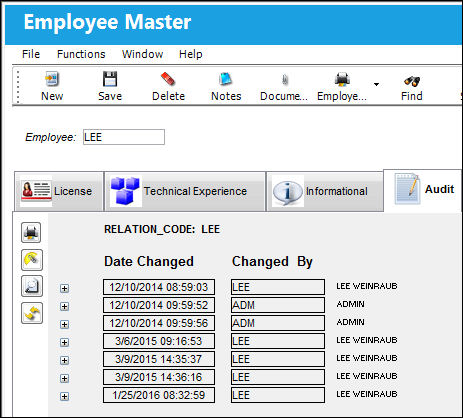Click the ADM cell in 09:59:52 row
The height and width of the screenshot is (418, 463).
278,305
